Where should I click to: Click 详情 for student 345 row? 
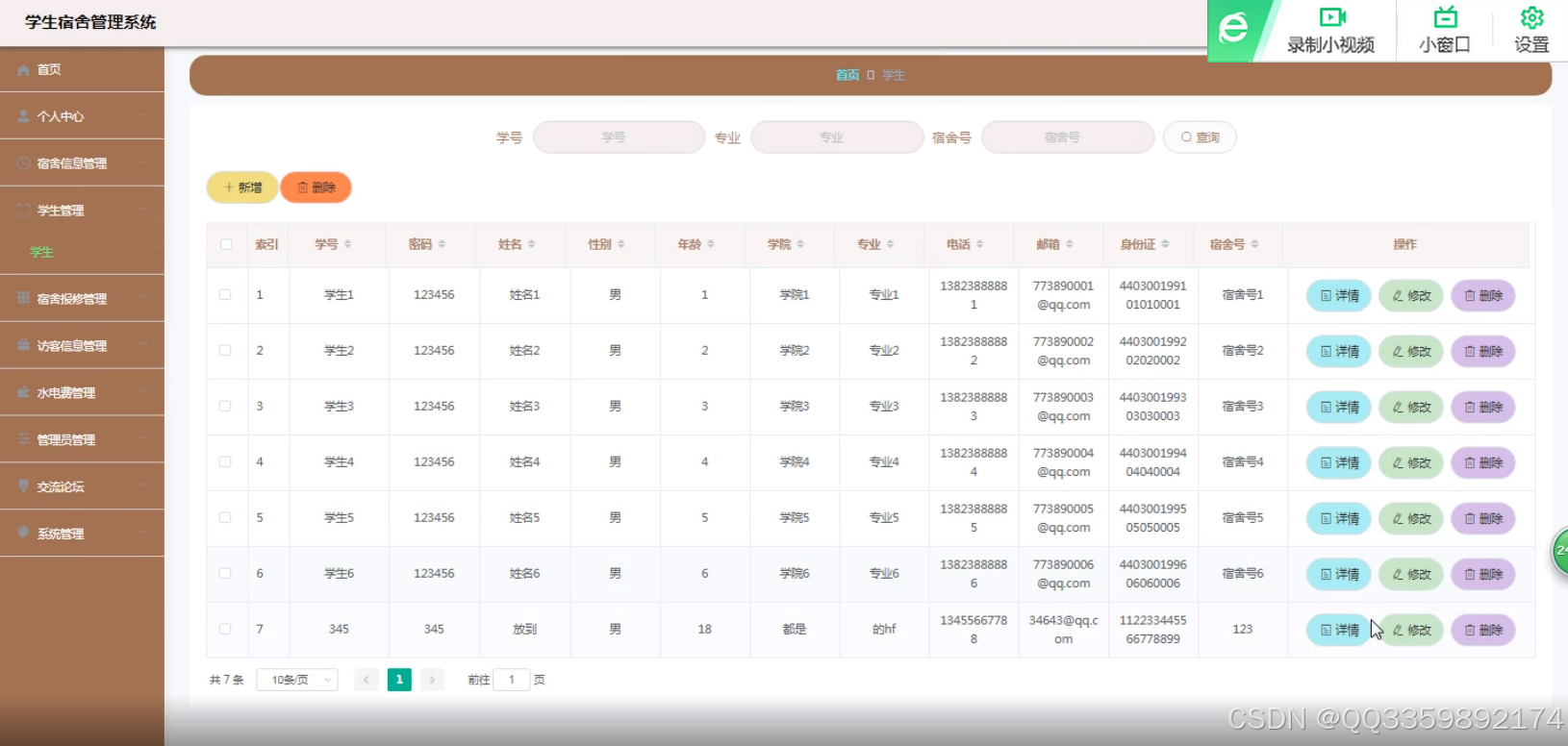(1339, 630)
